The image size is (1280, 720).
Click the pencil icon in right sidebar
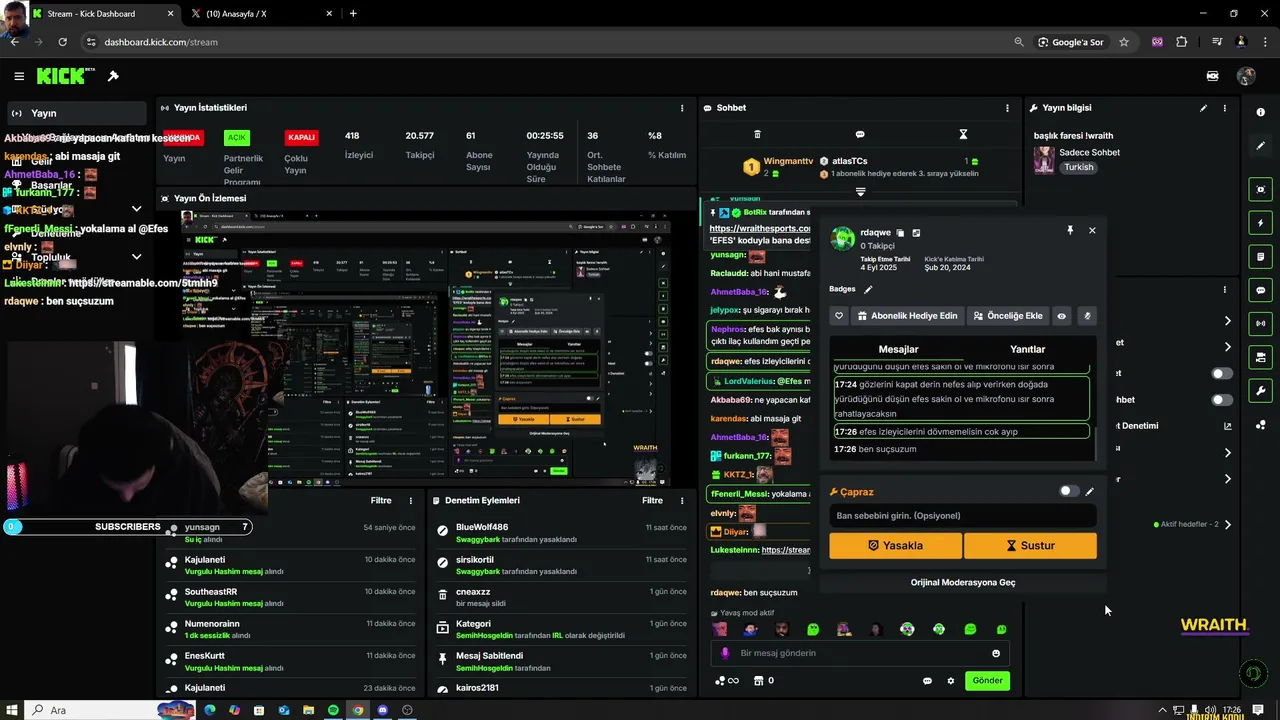(1261, 146)
